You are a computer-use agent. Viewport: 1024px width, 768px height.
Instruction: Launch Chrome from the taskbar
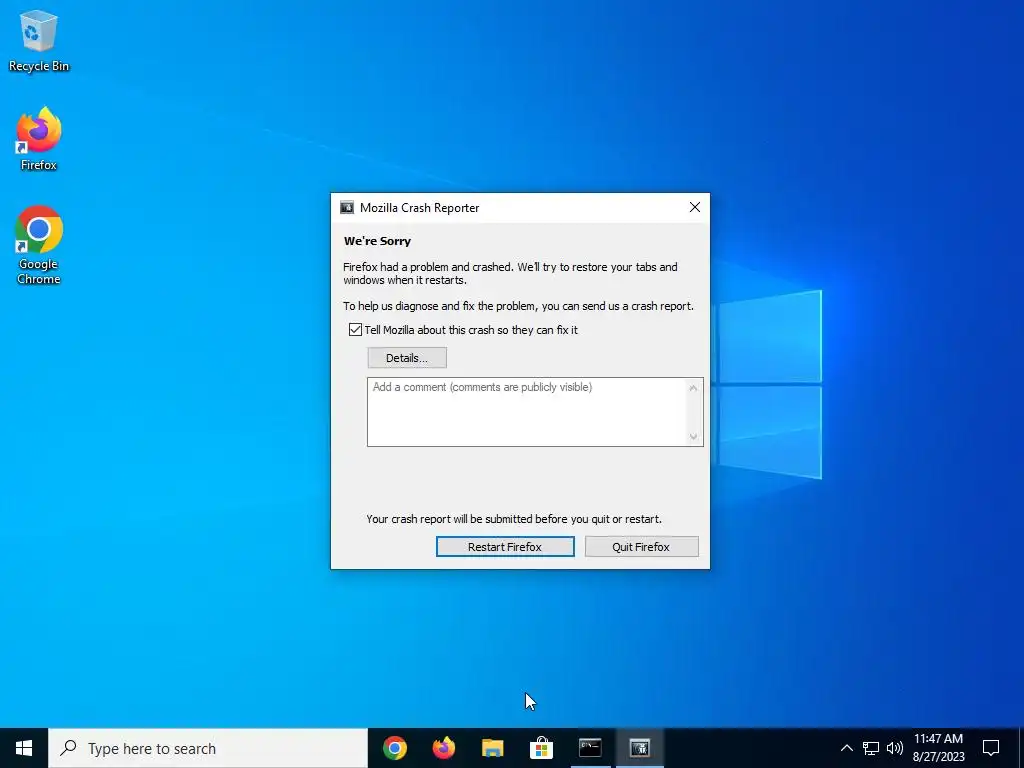395,748
